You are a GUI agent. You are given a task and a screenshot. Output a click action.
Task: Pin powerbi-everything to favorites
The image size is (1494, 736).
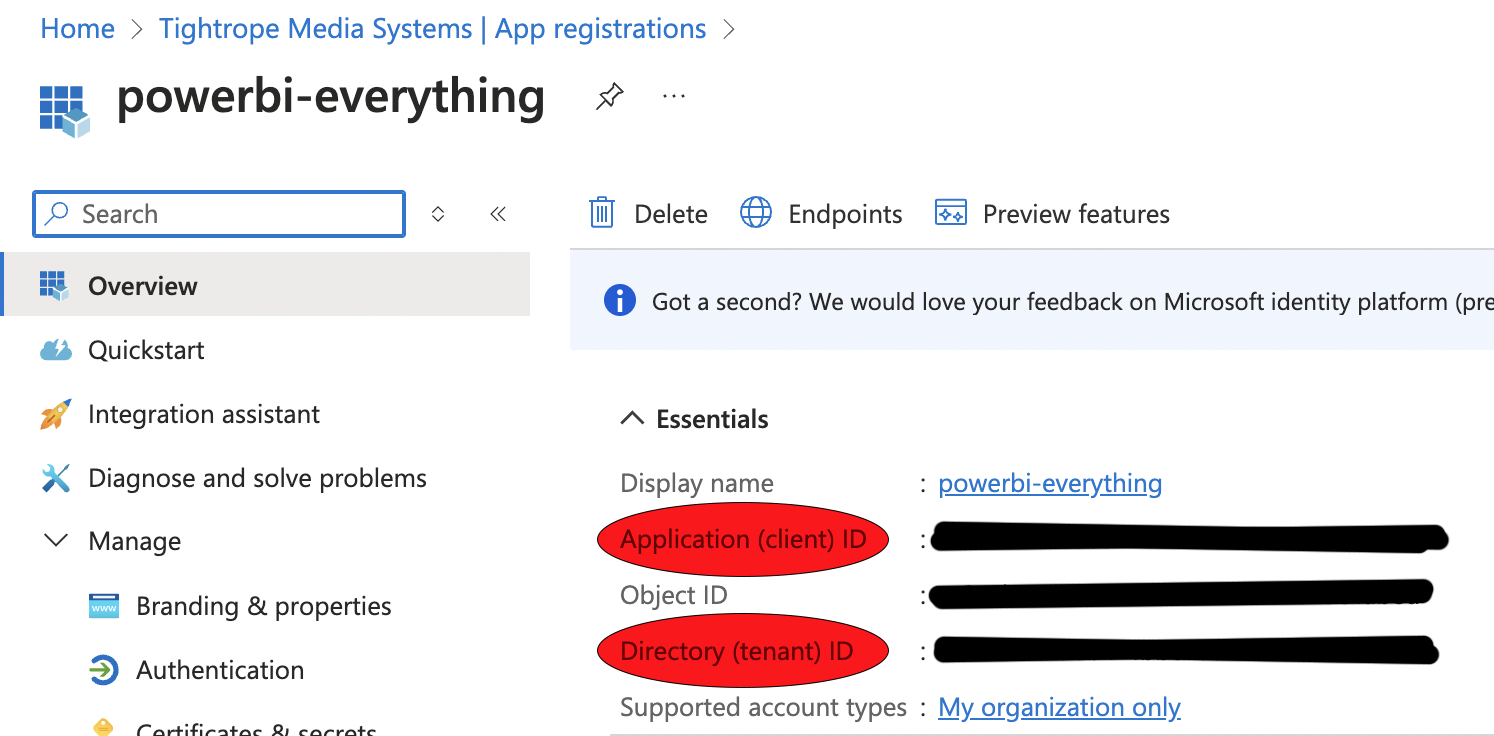[x=609, y=97]
